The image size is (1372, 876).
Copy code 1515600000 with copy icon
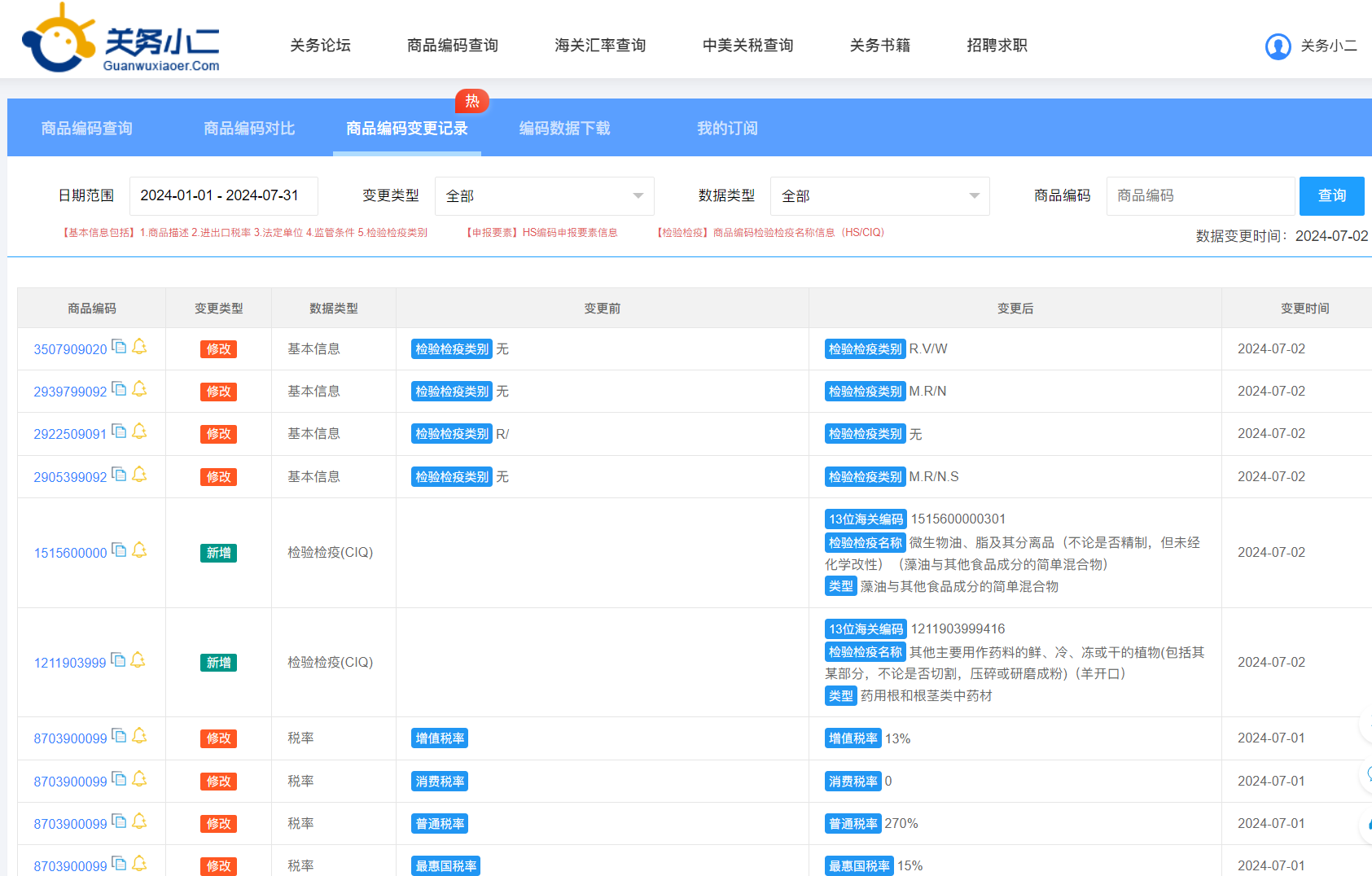point(119,550)
